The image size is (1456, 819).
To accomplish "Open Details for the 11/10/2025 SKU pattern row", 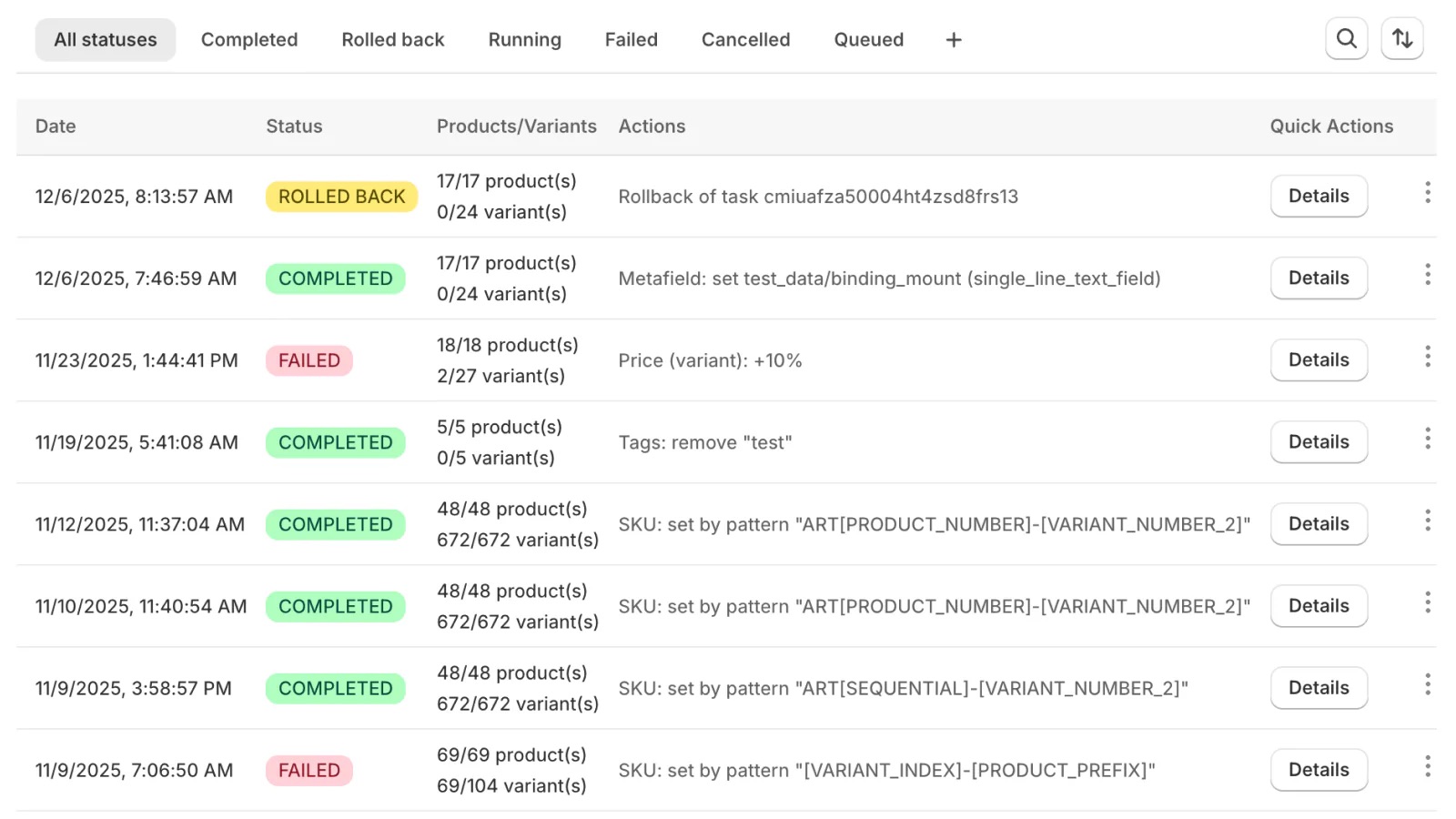I will [1319, 606].
